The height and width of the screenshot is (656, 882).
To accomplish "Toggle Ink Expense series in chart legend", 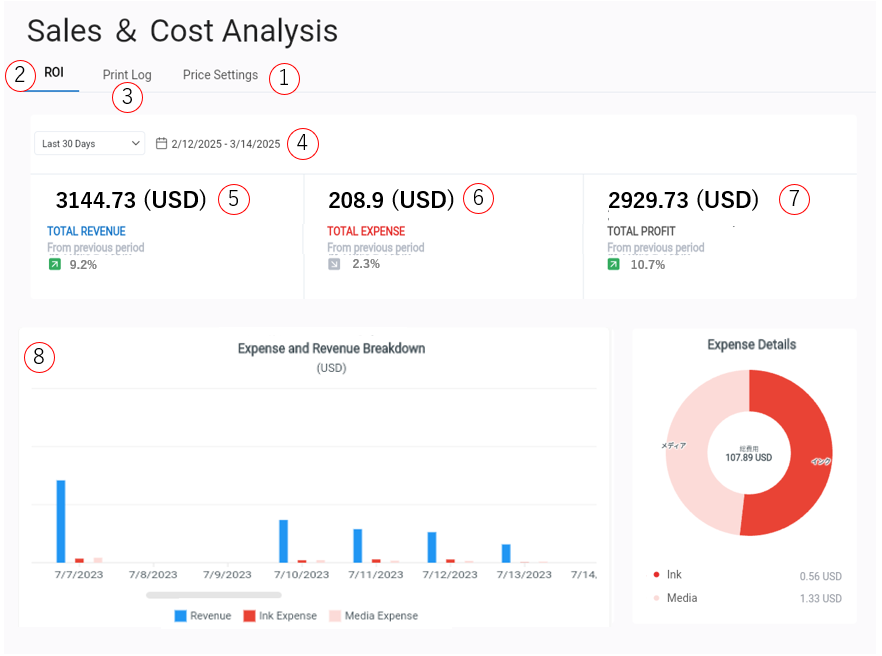I will 280,616.
